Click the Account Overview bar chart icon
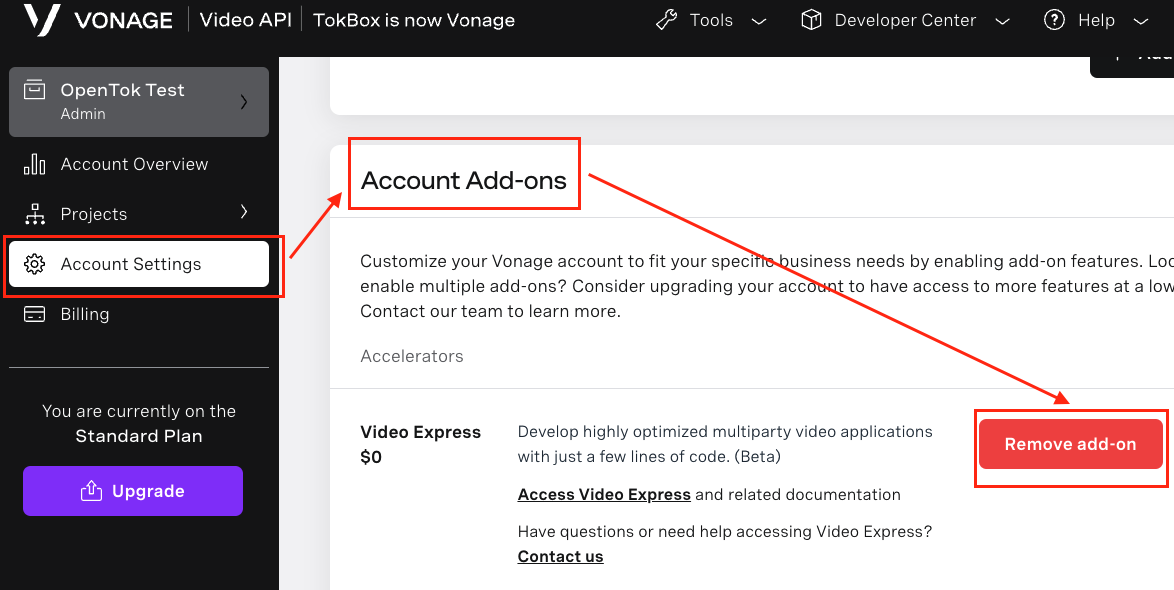This screenshot has width=1174, height=590. point(35,164)
